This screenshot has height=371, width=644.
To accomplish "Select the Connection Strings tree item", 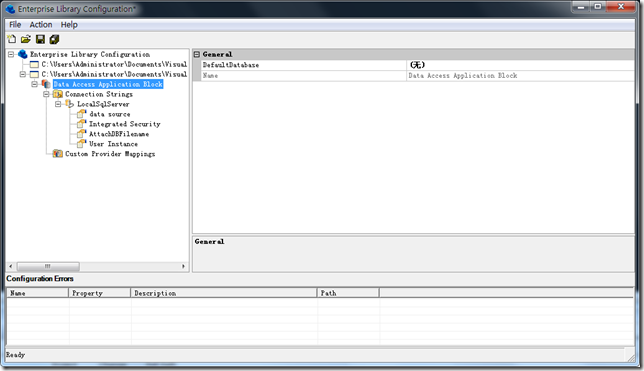I will (99, 94).
